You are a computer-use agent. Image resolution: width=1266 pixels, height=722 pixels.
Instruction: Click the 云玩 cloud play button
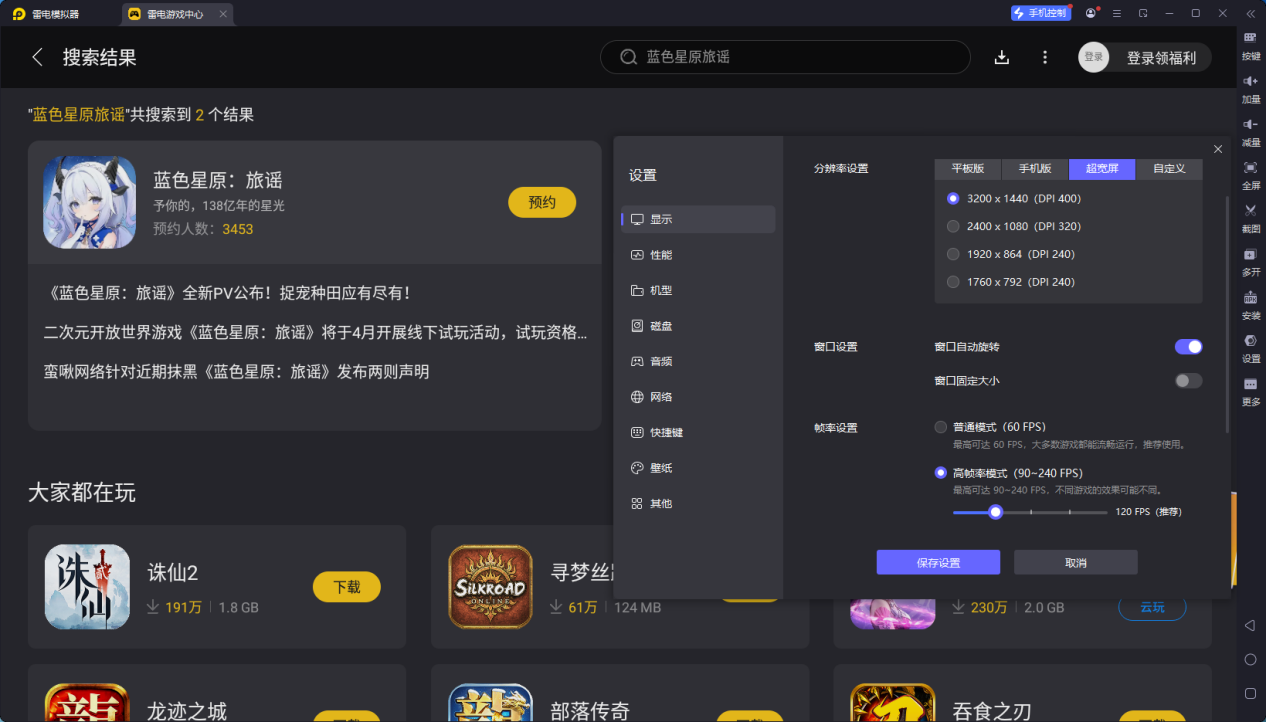[x=1152, y=607]
